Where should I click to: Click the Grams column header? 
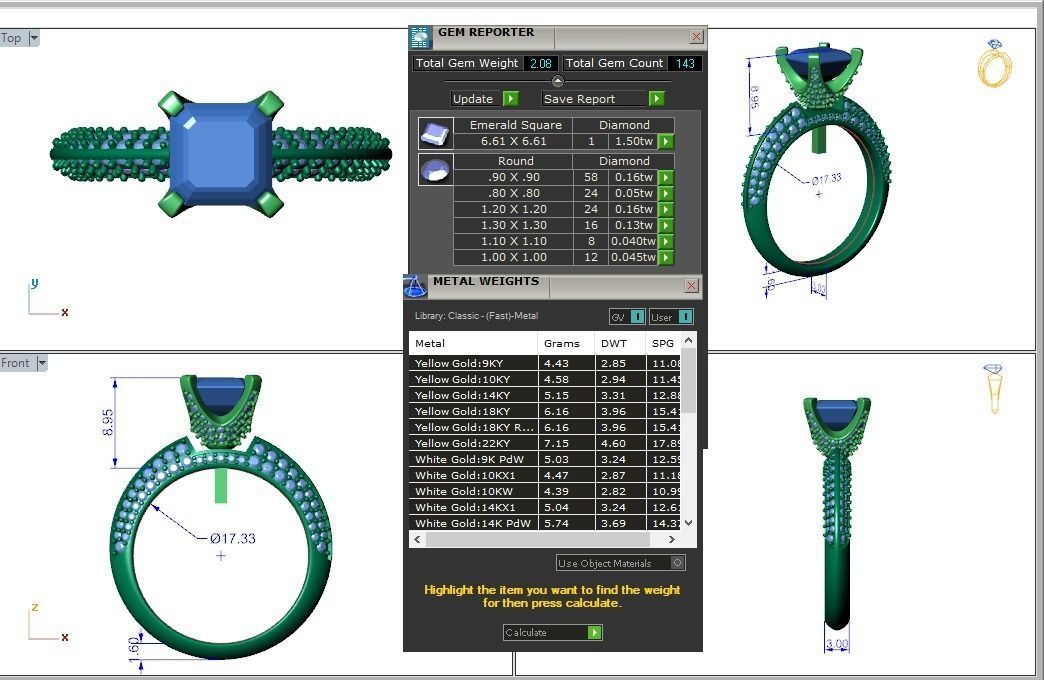click(x=566, y=343)
